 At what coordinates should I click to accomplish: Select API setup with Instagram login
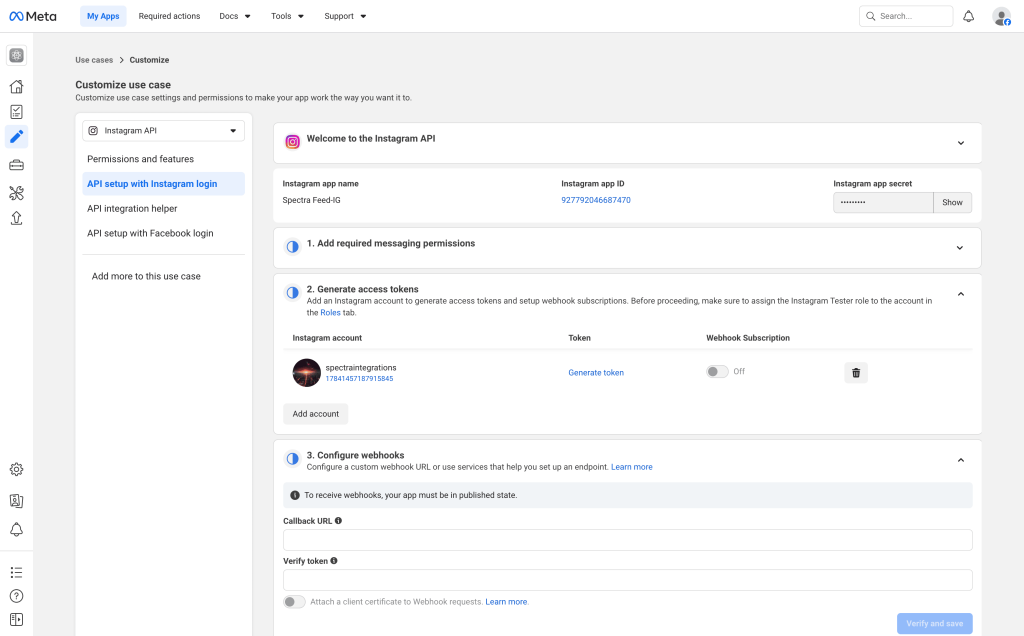tap(163, 183)
